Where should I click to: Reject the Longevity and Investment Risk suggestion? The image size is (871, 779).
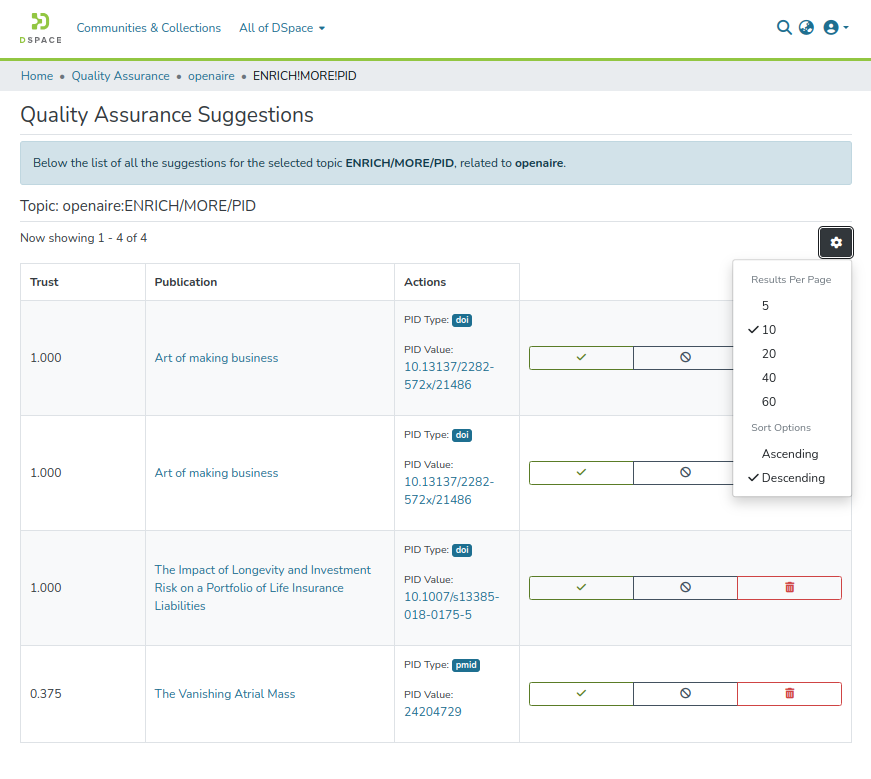coord(685,588)
